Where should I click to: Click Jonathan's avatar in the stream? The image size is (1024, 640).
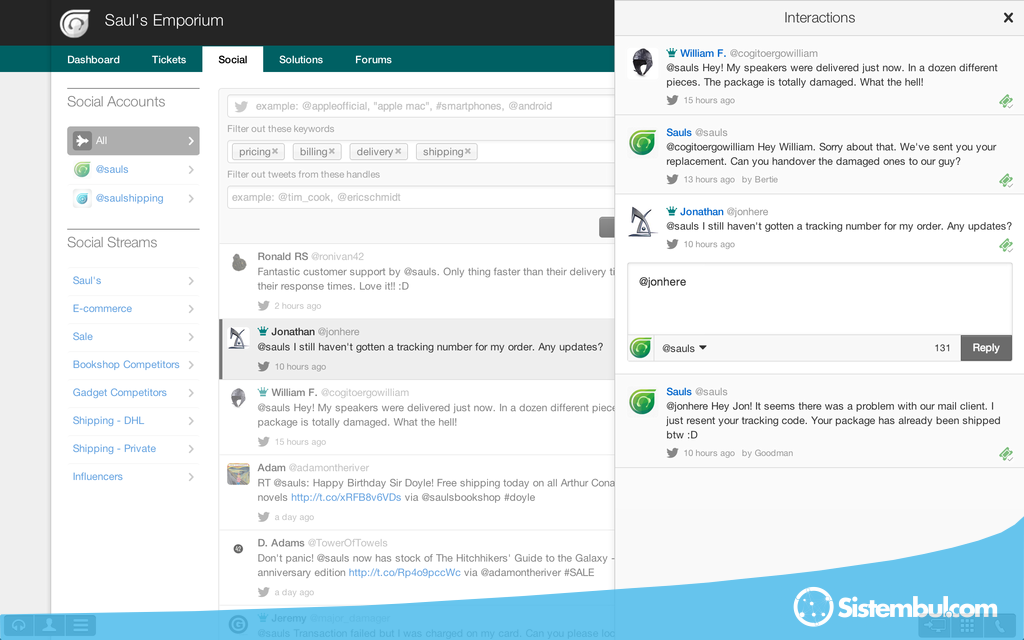point(238,338)
